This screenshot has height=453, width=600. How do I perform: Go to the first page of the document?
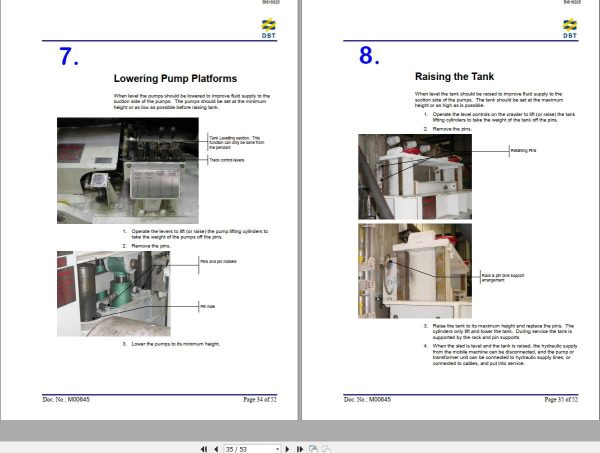tap(204, 449)
